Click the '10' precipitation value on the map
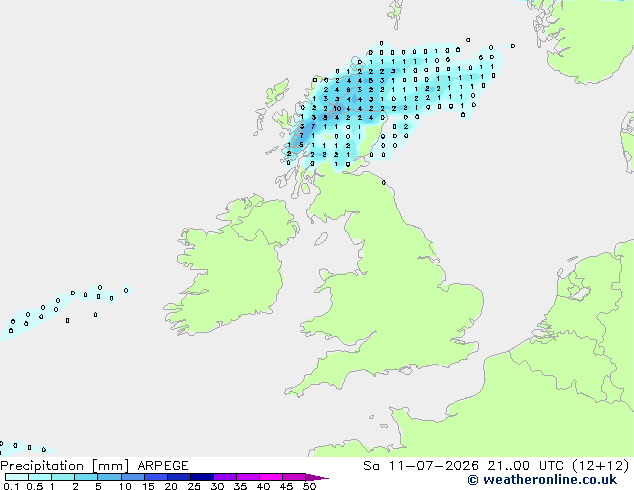 point(337,108)
